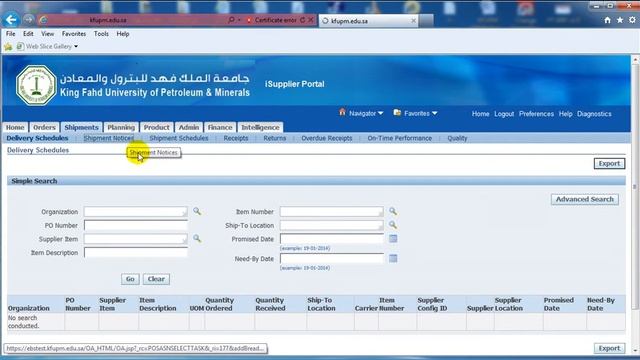Click the KFUPM university logo

coord(36,85)
